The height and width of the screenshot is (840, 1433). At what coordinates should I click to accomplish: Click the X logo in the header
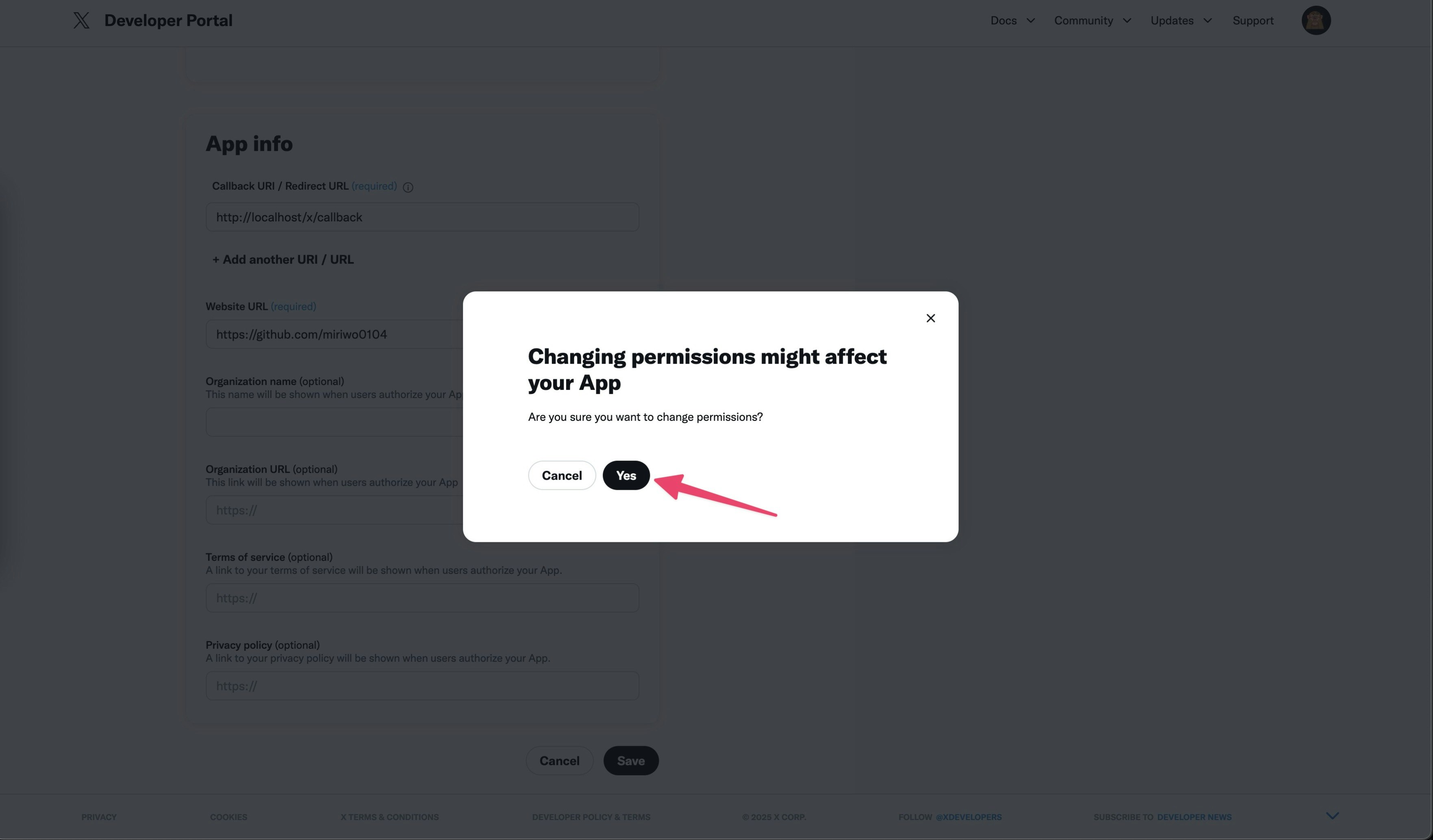pyautogui.click(x=81, y=20)
